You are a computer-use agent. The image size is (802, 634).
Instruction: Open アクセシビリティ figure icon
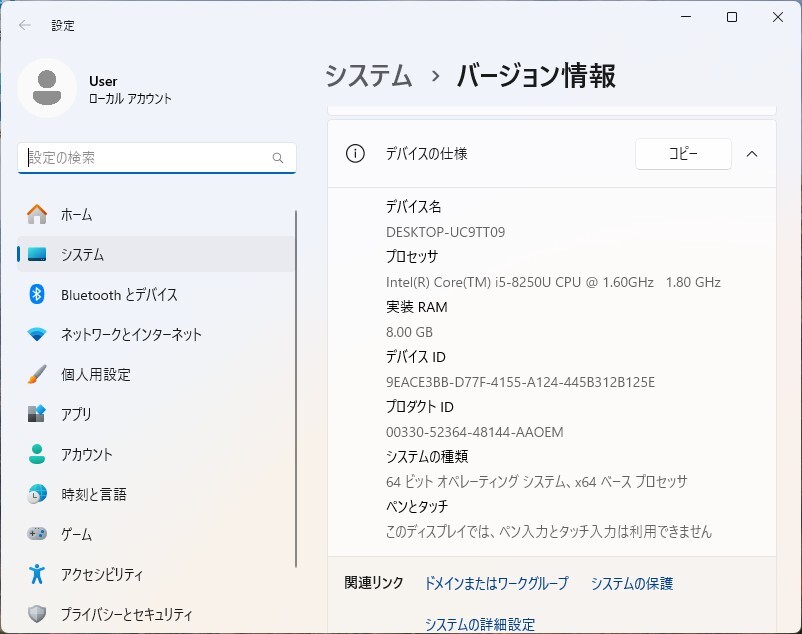click(37, 574)
